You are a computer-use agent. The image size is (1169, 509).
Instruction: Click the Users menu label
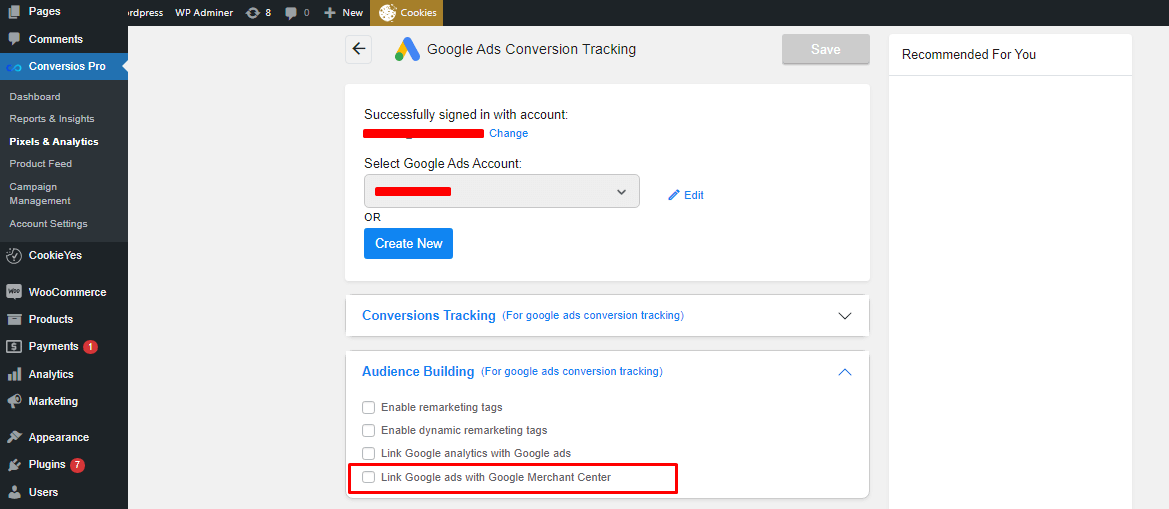point(43,492)
